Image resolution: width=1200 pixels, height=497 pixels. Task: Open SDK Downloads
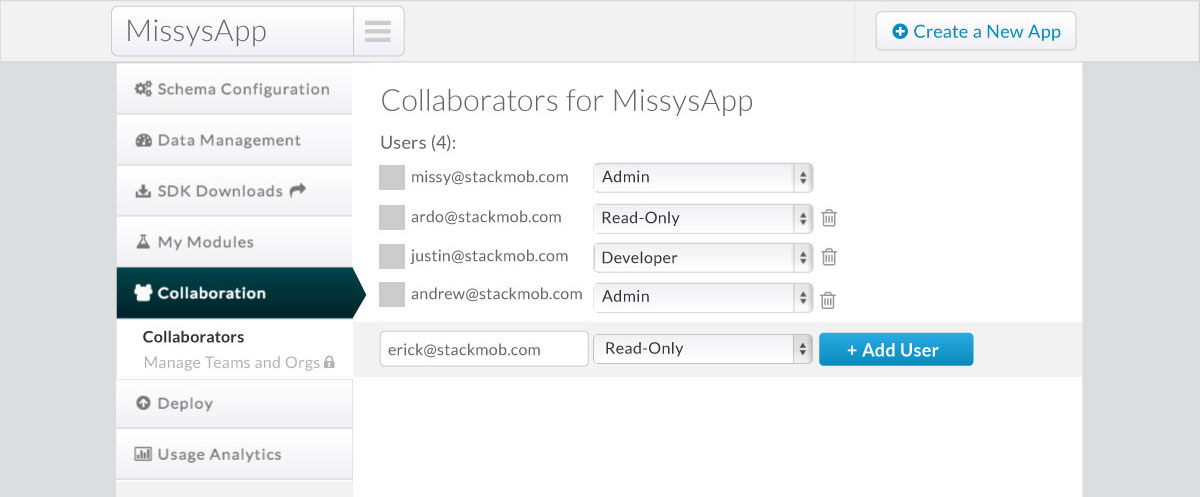234,191
